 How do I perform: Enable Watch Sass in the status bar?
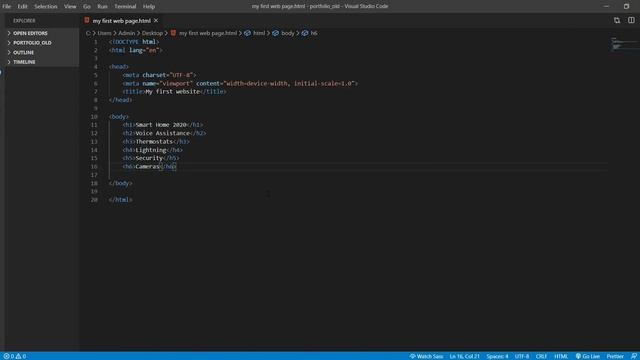pos(426,356)
